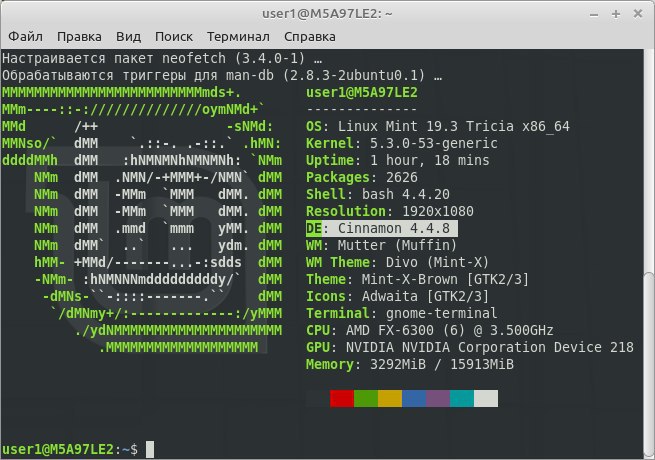The height and width of the screenshot is (460, 655).
Task: Click the bottom prompt text 'user1@M5A97LE2:~$'
Action: tap(70, 450)
